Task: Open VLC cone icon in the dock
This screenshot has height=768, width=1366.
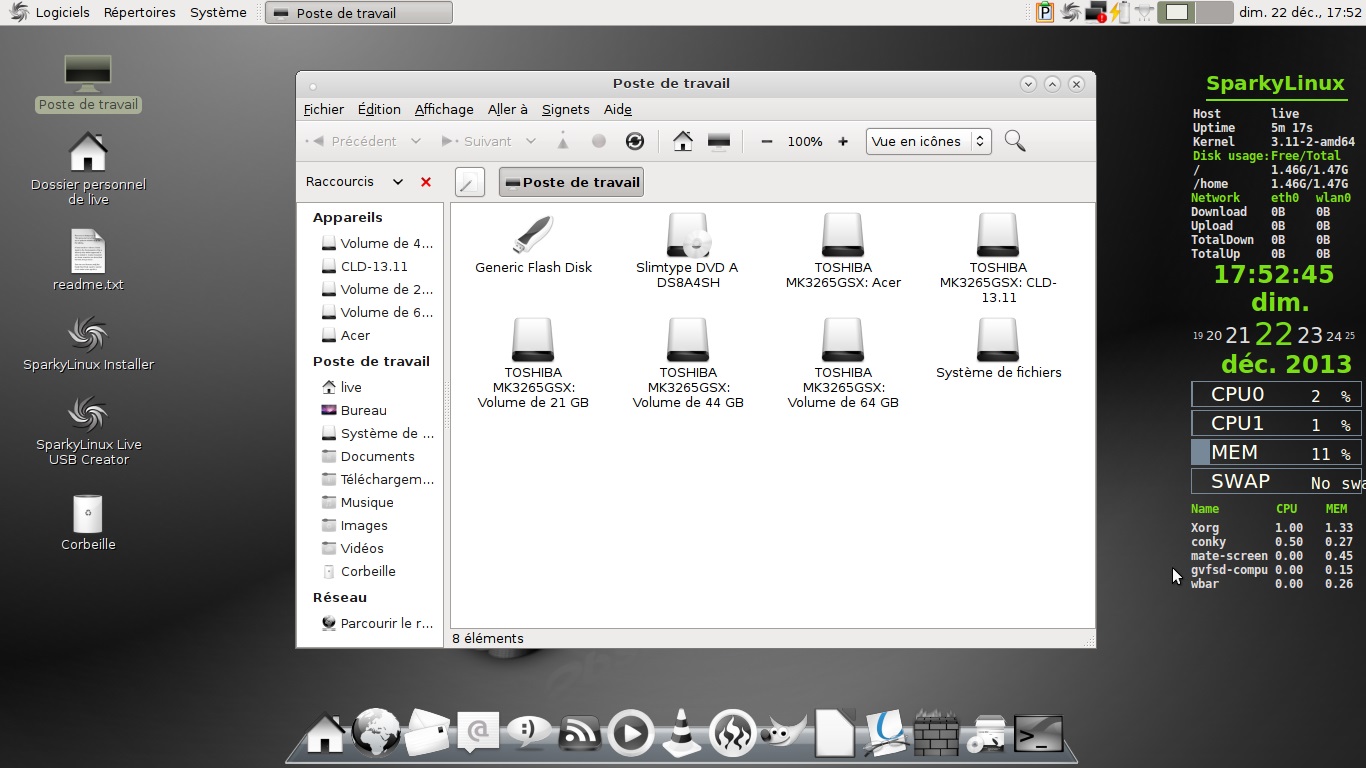Action: tap(683, 733)
